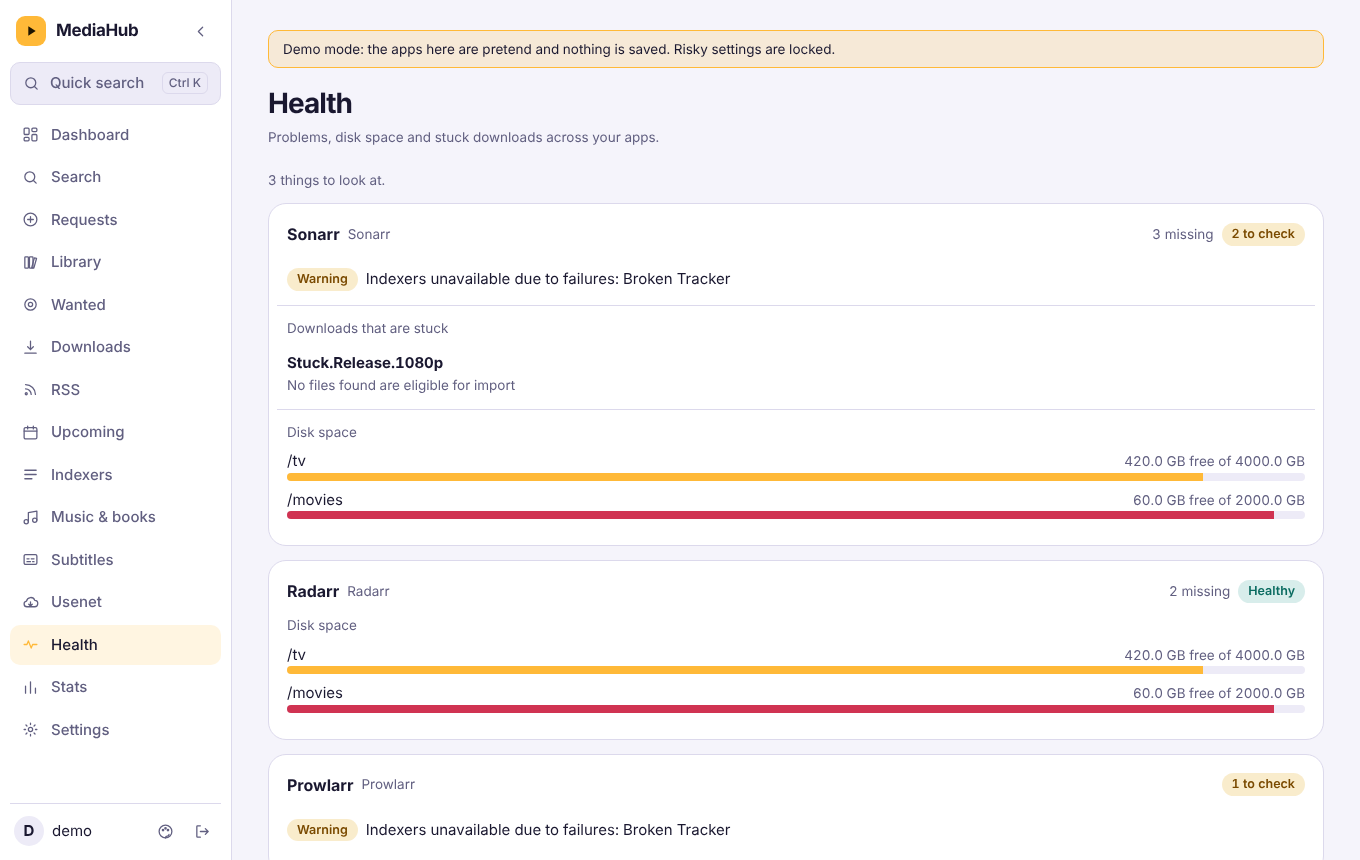Screen dimensions: 1360x860
Task: Open the Stats menu item
Action: [115, 687]
